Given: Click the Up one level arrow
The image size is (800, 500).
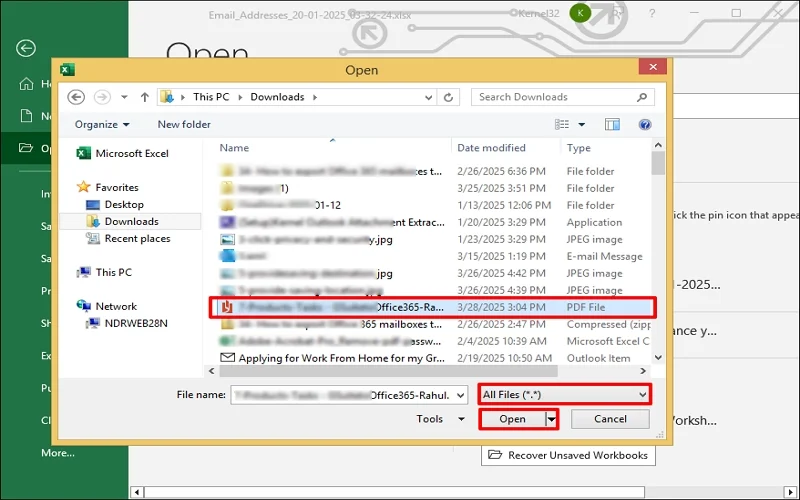Looking at the screenshot, I should (x=145, y=97).
